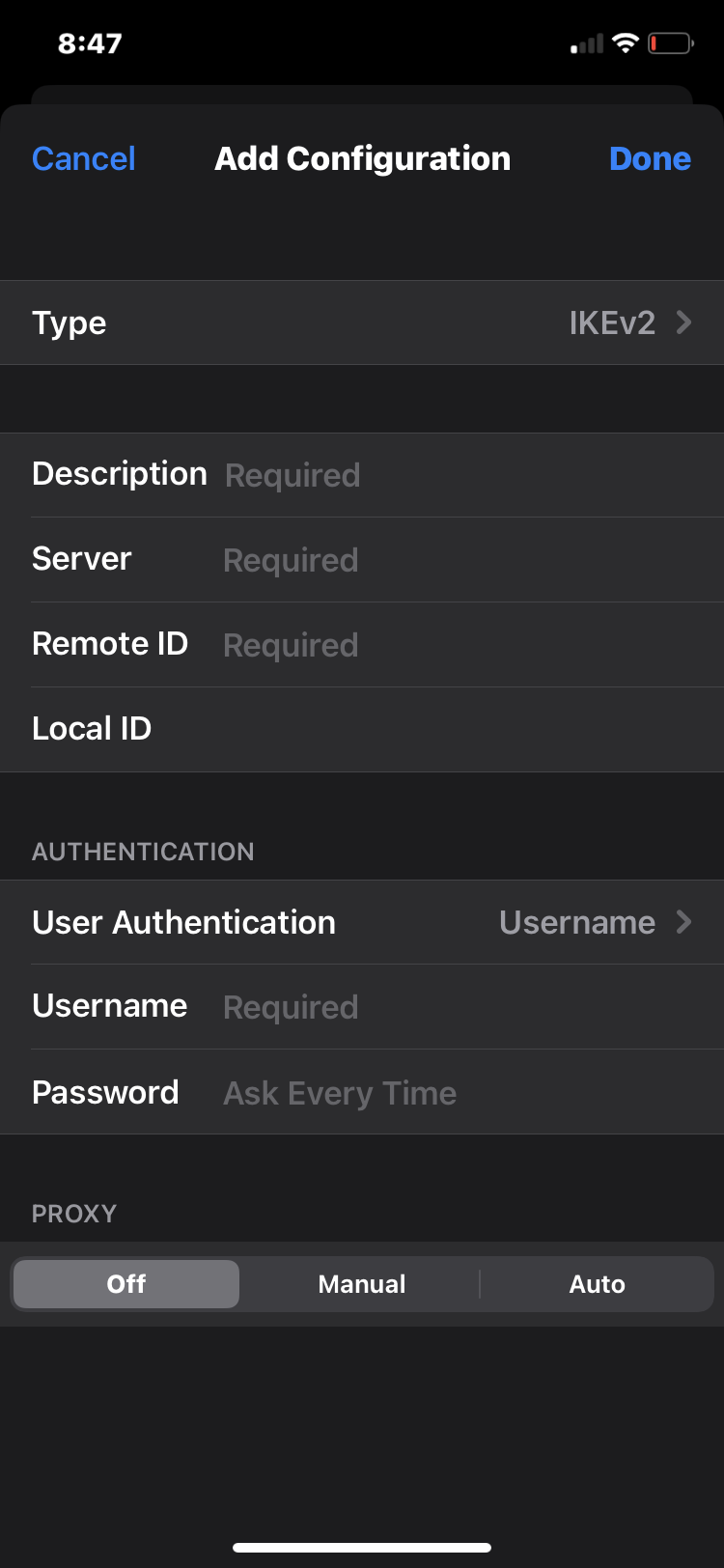Viewport: 724px width, 1568px height.
Task: Tap the chevron beside Username value
Action: coord(683,922)
